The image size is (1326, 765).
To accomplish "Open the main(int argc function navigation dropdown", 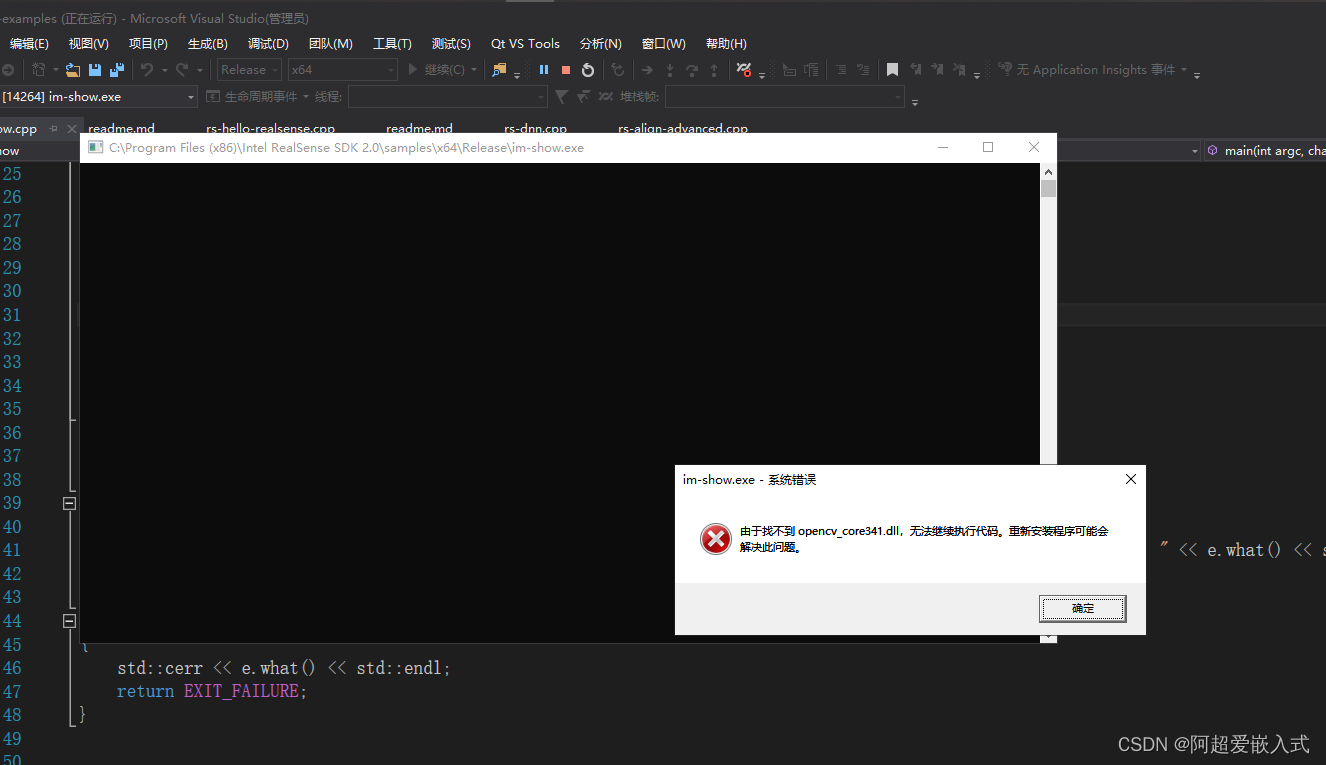I will tap(1266, 151).
